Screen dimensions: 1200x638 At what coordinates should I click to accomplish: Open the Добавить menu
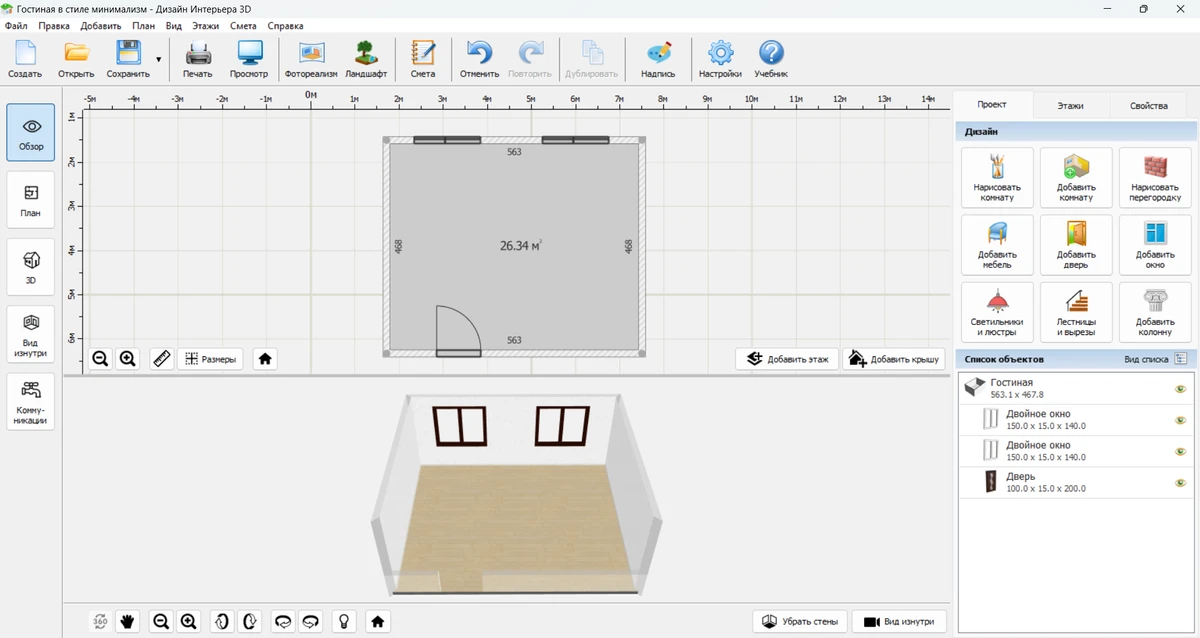tap(101, 26)
